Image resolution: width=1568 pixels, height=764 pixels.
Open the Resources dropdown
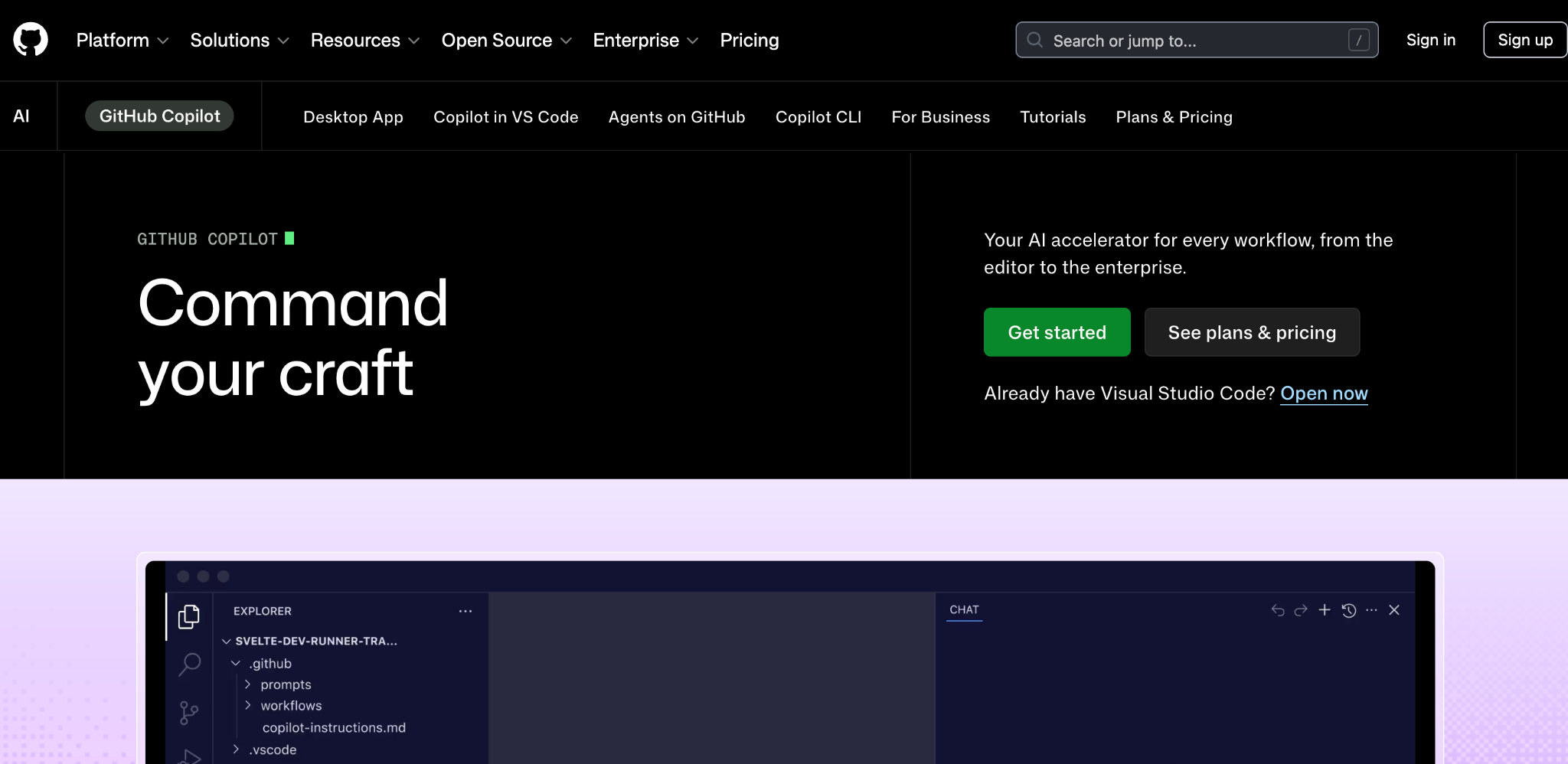tap(365, 40)
